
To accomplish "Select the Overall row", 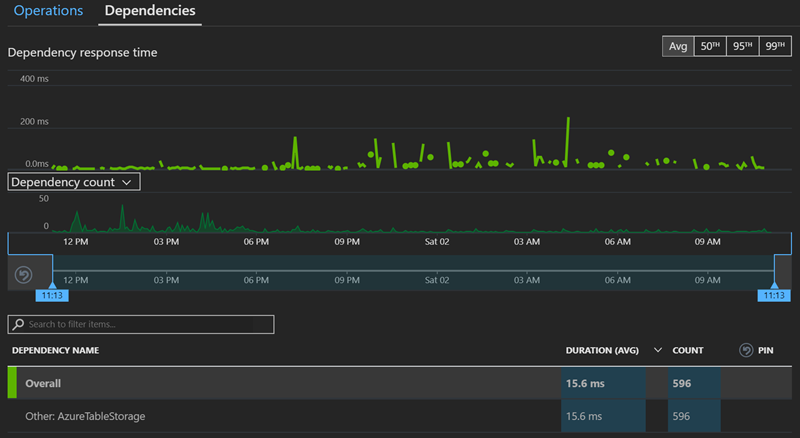I will [399, 383].
